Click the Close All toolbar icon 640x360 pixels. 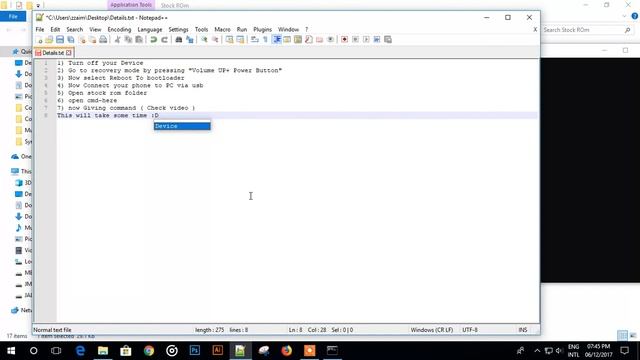(x=93, y=40)
